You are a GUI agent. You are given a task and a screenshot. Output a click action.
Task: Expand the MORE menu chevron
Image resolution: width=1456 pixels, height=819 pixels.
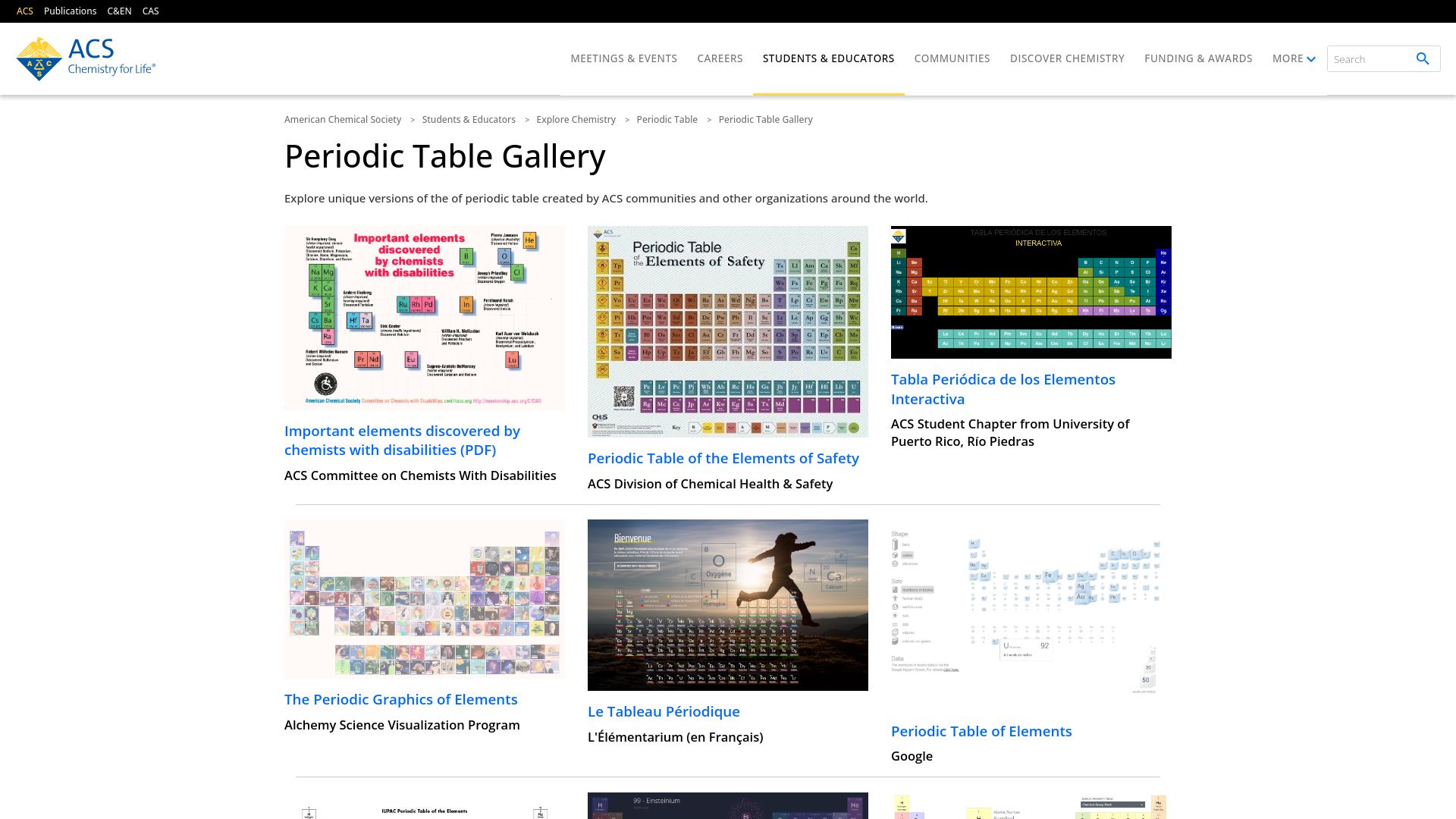coord(1311,59)
